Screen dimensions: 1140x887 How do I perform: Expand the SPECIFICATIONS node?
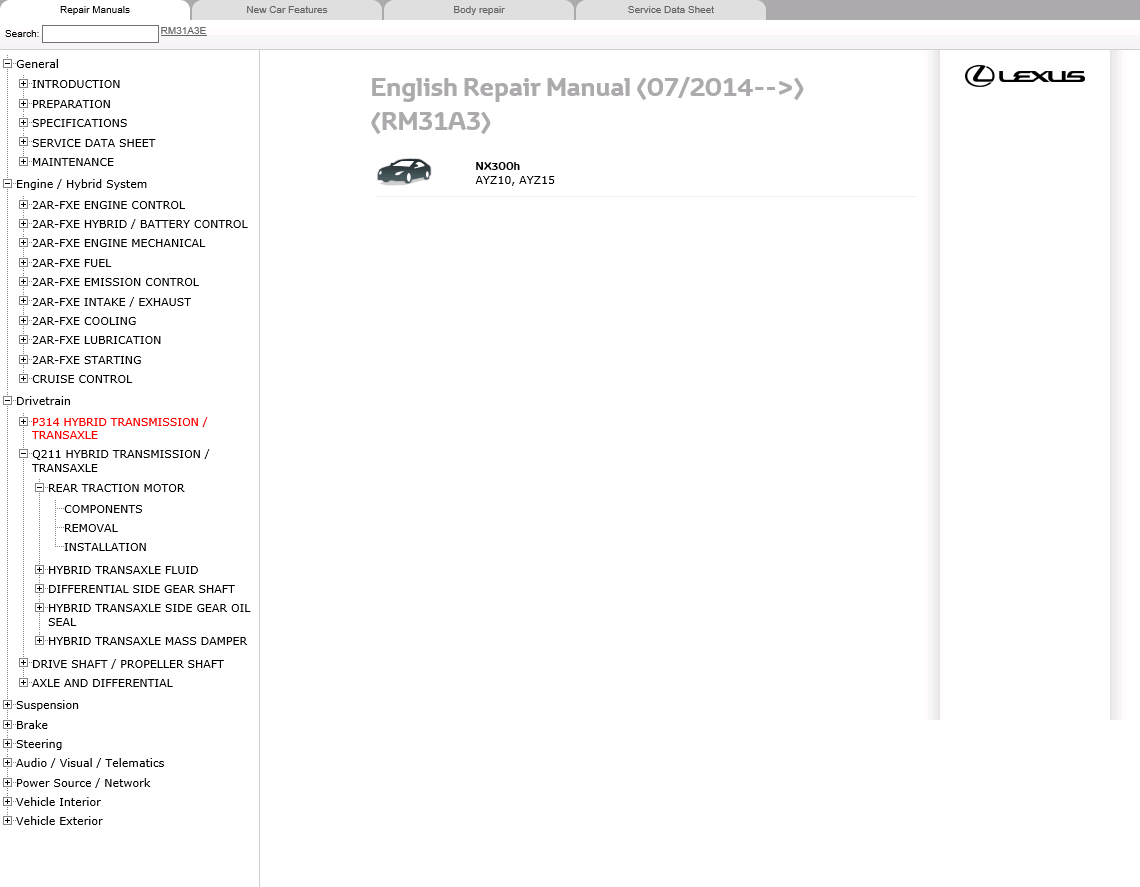click(24, 122)
